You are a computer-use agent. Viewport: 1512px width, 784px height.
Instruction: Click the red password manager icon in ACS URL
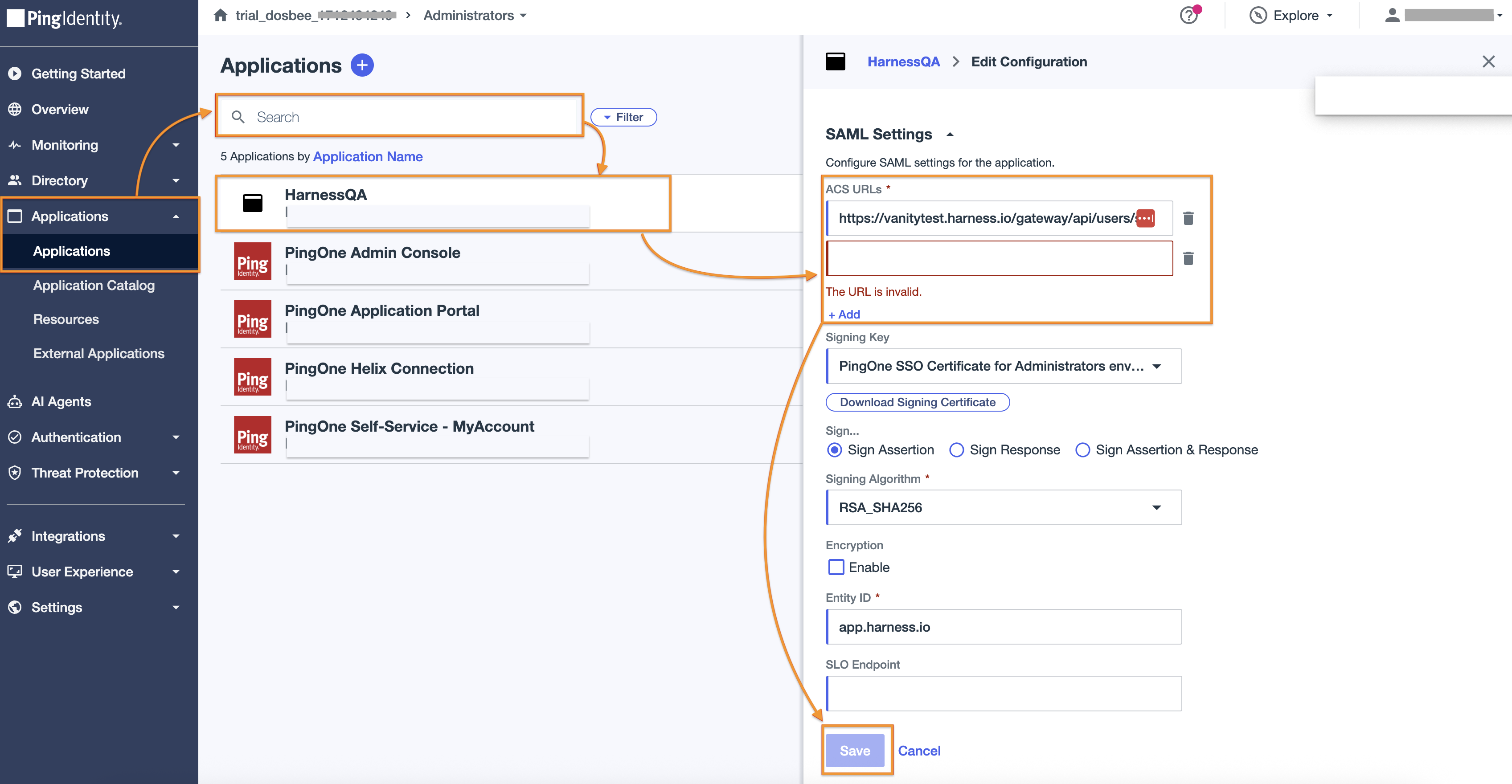1145,218
